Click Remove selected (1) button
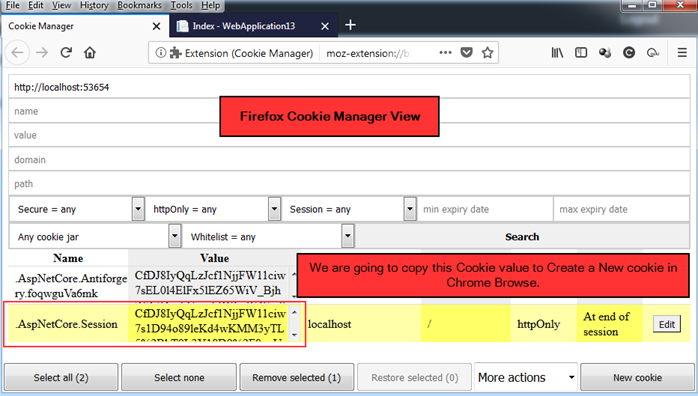The image size is (698, 396). 296,377
